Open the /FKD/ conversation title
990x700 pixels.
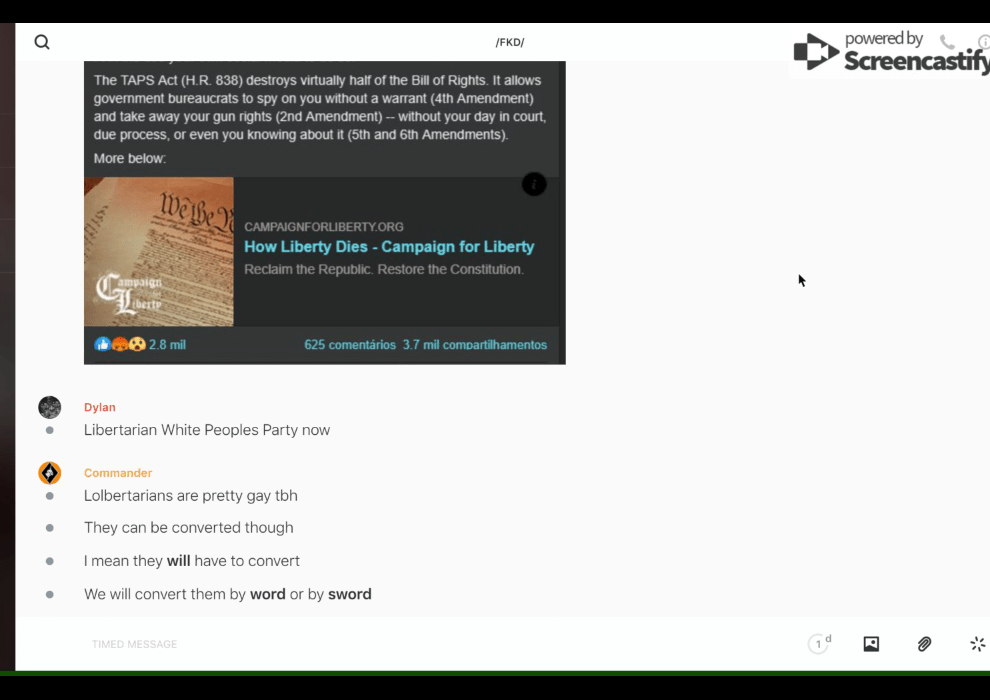pyautogui.click(x=510, y=42)
